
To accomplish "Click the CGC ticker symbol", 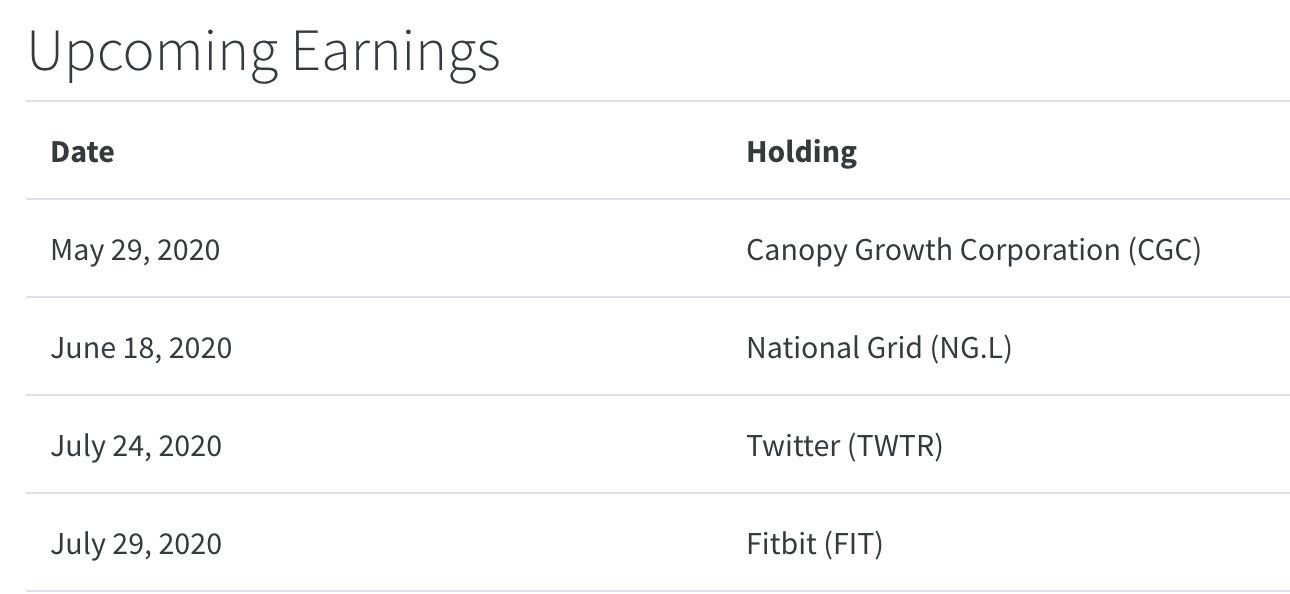I will coord(1164,249).
